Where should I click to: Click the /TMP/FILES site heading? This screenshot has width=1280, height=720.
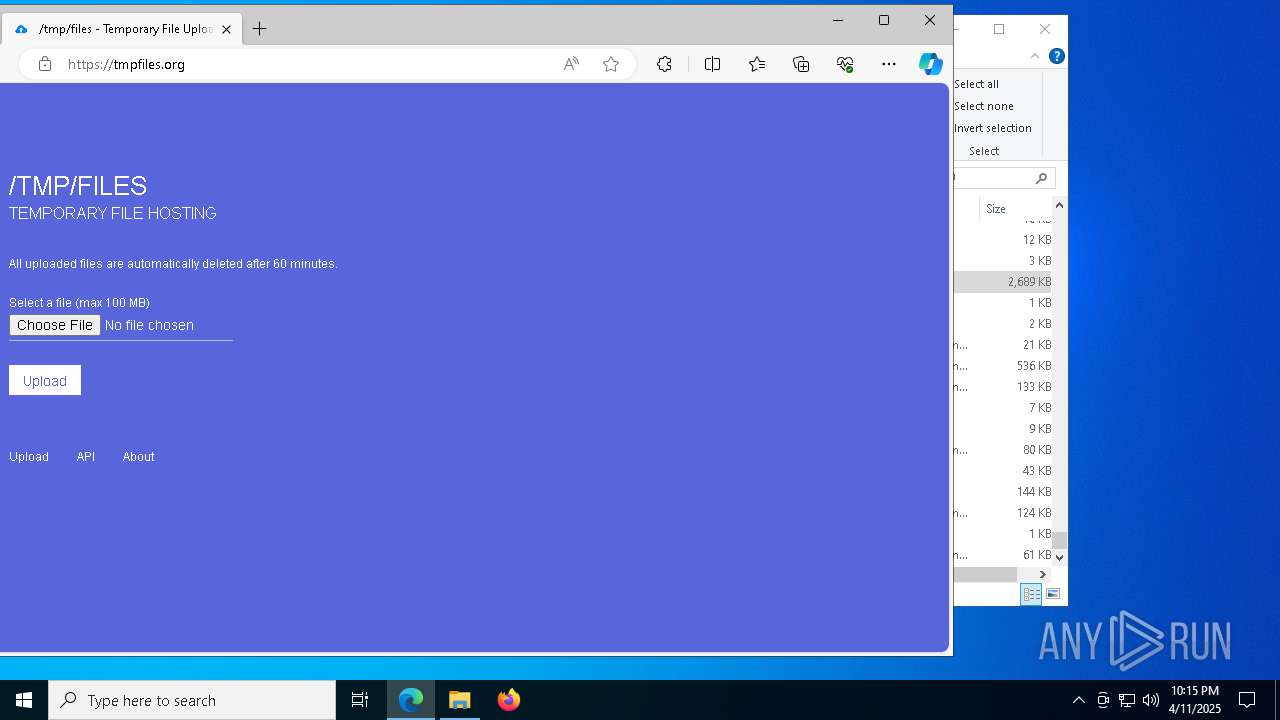tap(78, 186)
